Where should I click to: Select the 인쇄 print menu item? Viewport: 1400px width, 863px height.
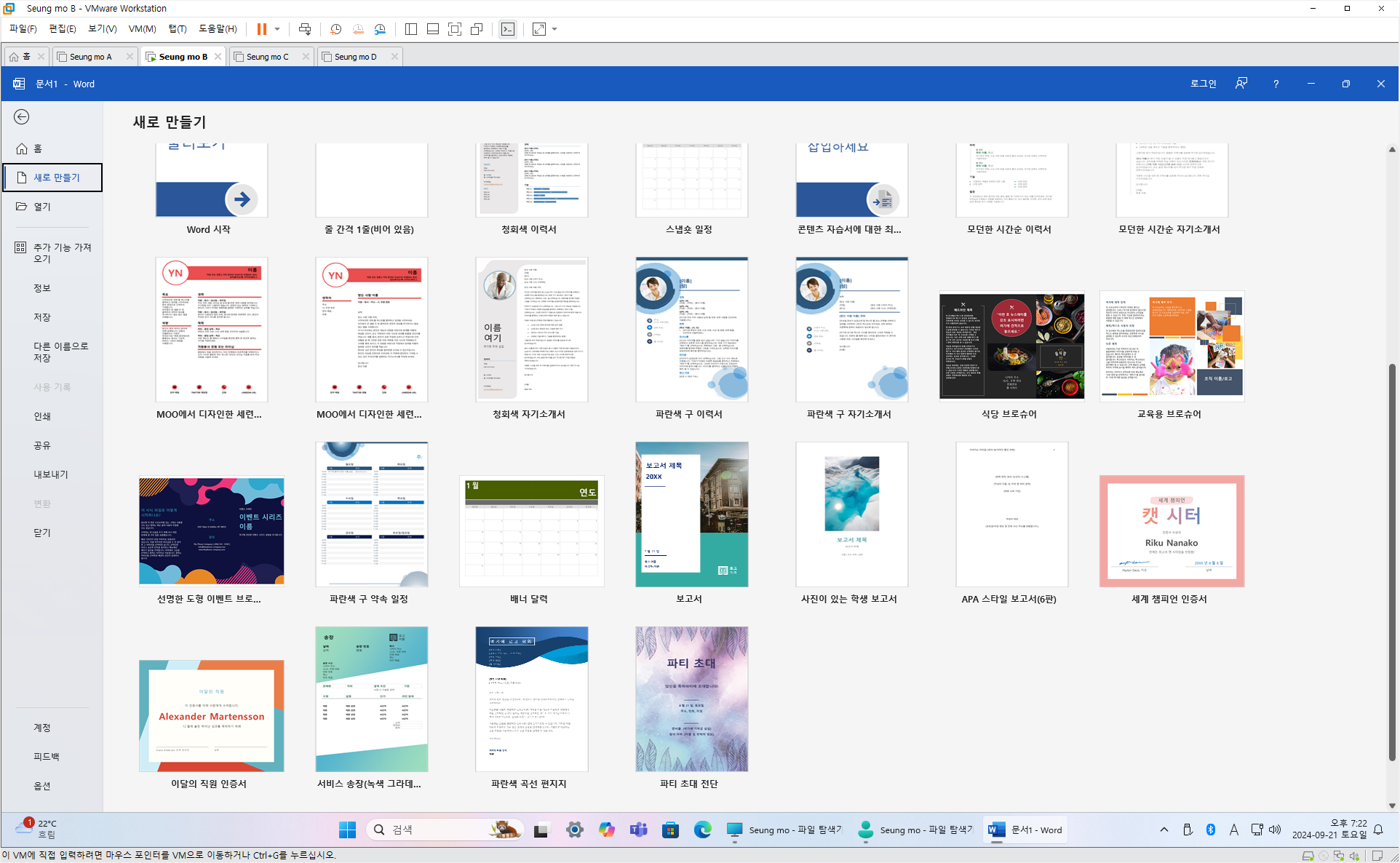pyautogui.click(x=42, y=416)
